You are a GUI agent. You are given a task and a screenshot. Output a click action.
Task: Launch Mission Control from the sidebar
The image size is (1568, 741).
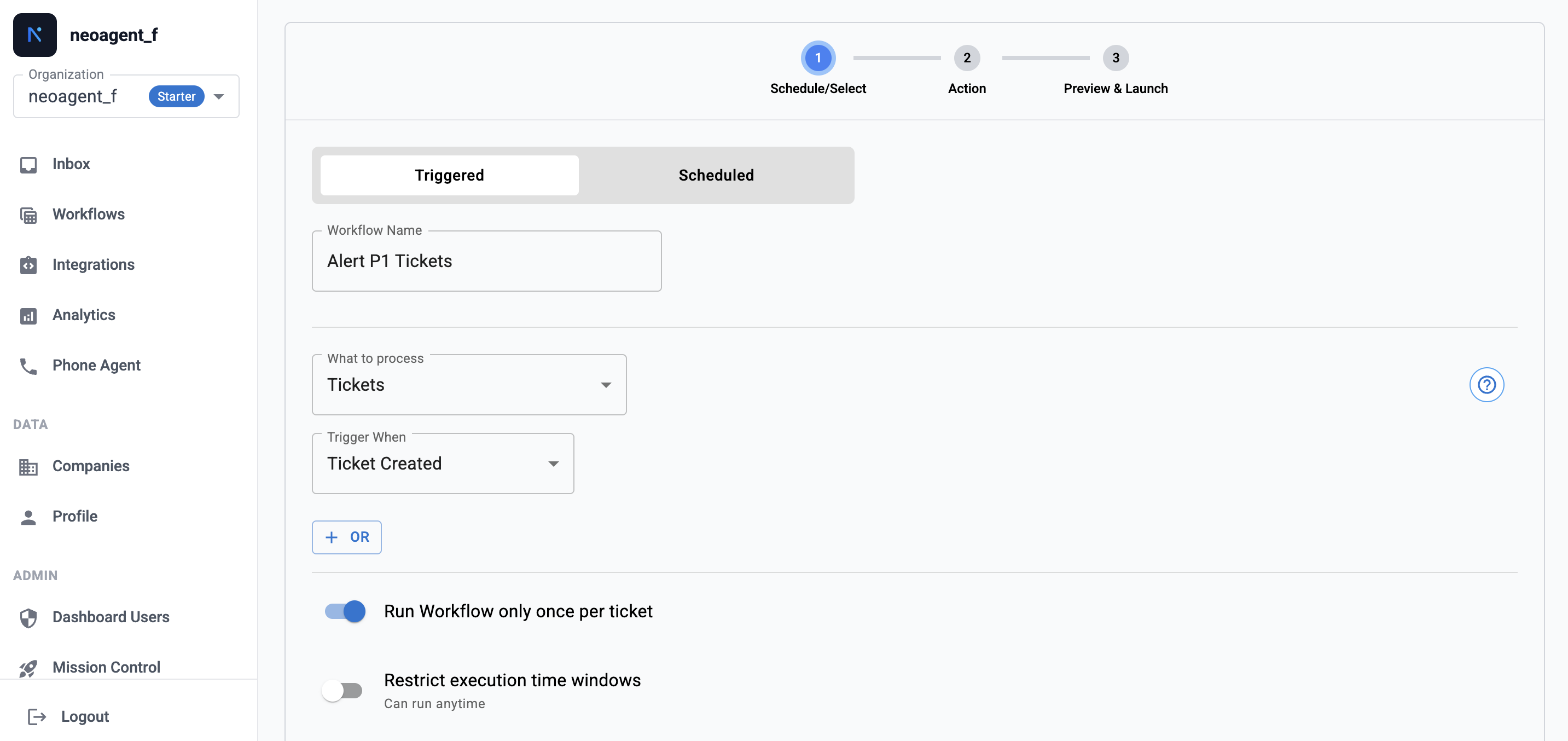point(107,667)
